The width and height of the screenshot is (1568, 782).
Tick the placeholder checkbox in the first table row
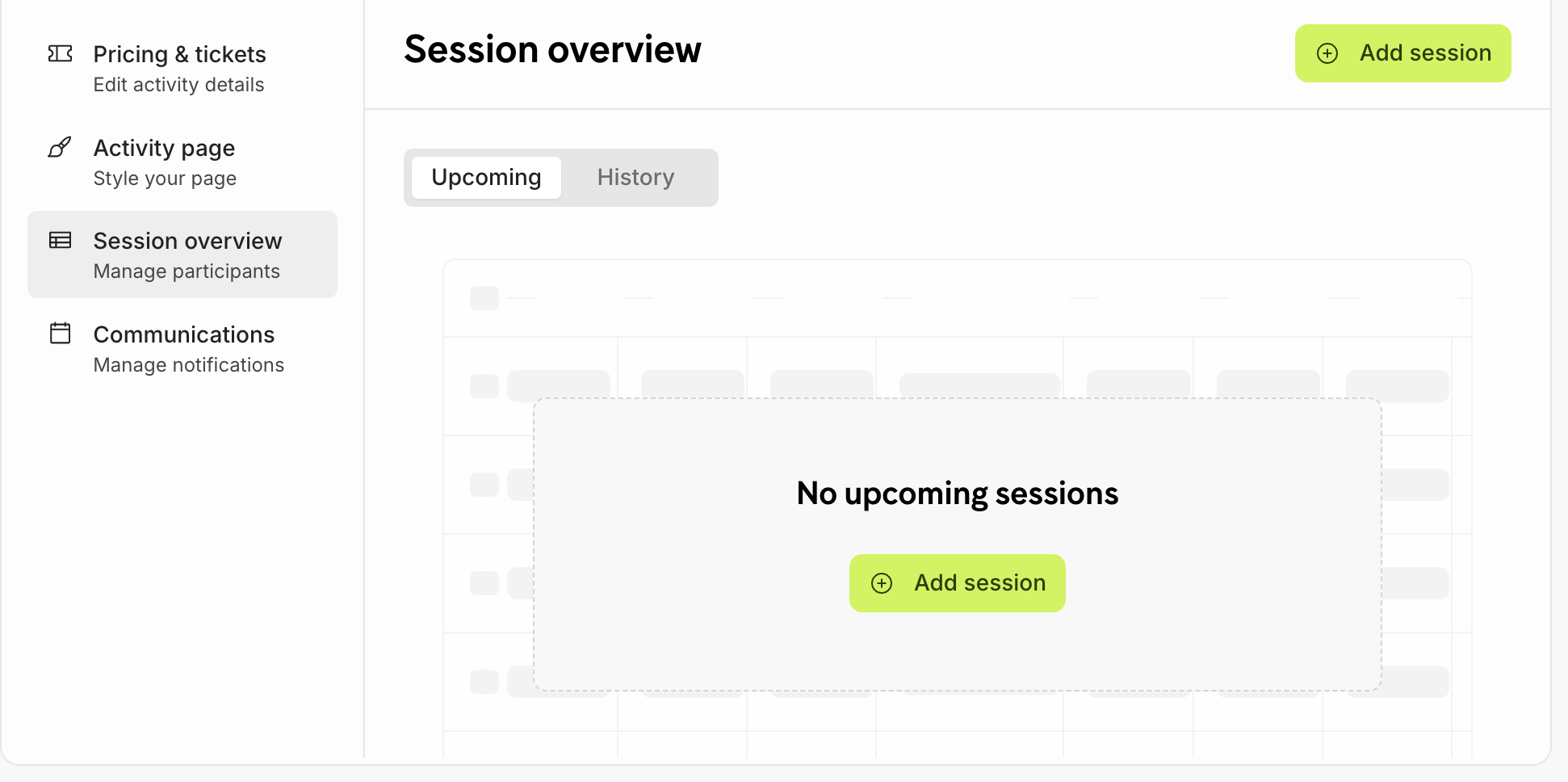coord(484,386)
